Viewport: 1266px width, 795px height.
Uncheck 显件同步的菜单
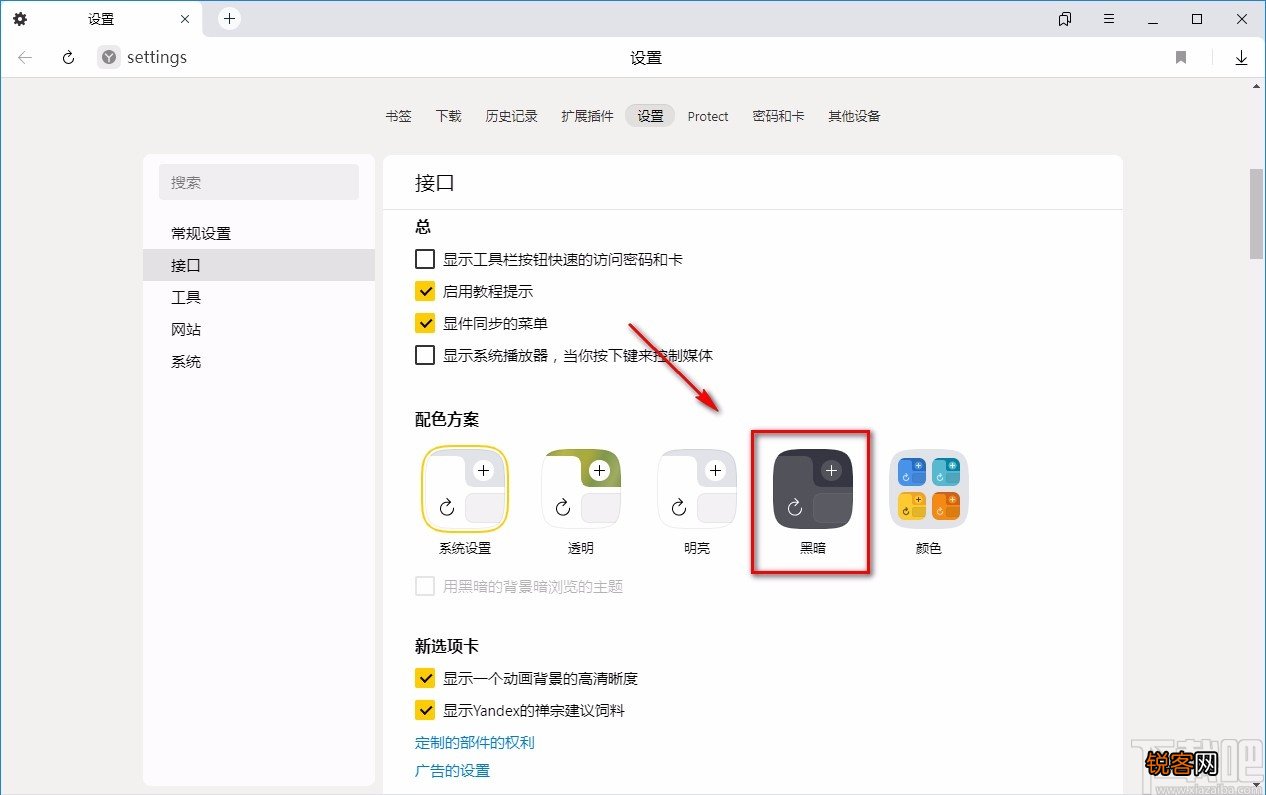click(425, 324)
